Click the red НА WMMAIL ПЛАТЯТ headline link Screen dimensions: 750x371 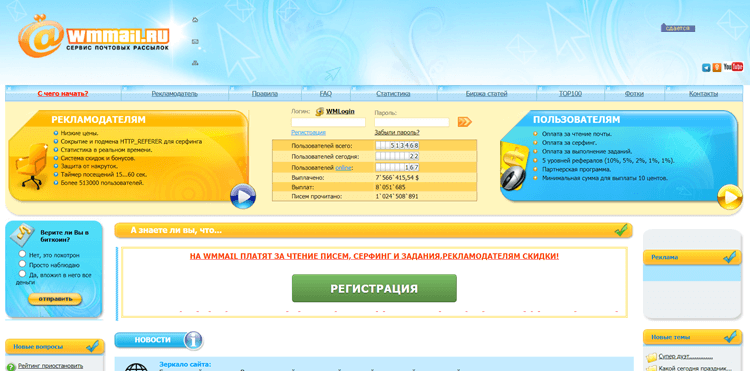pyautogui.click(x=374, y=256)
